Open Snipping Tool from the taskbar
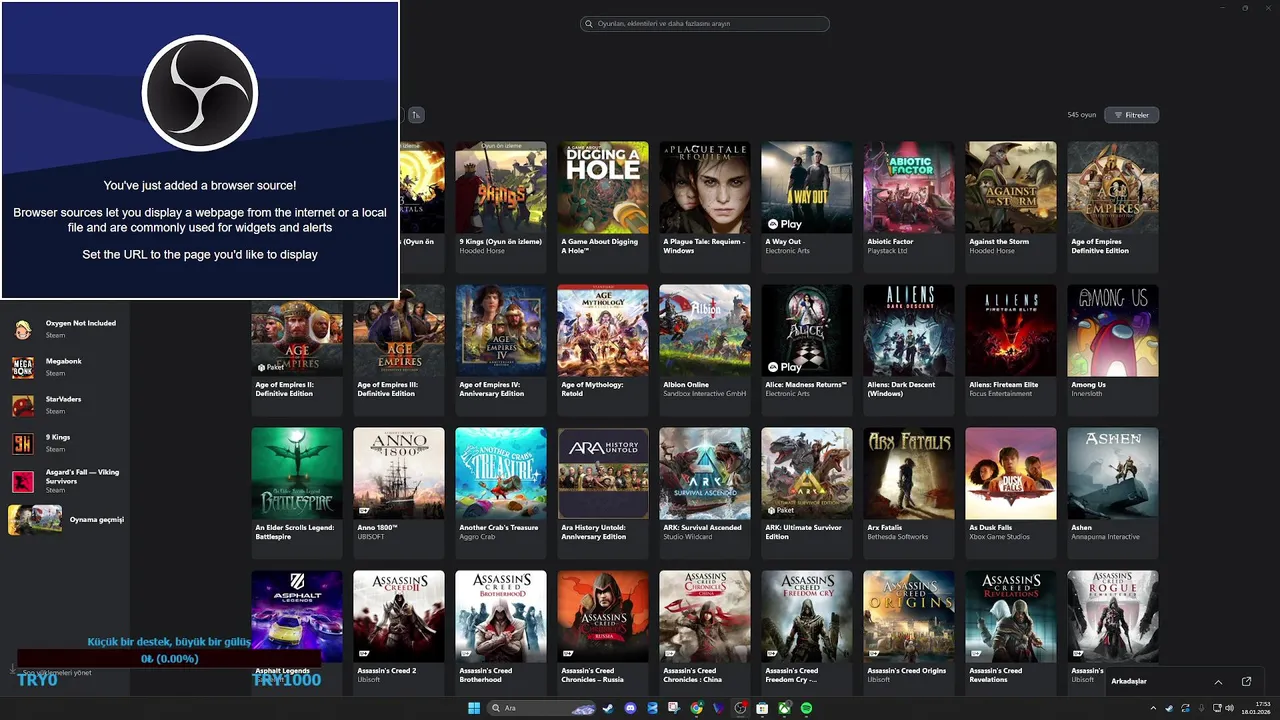1280x720 pixels. point(674,708)
